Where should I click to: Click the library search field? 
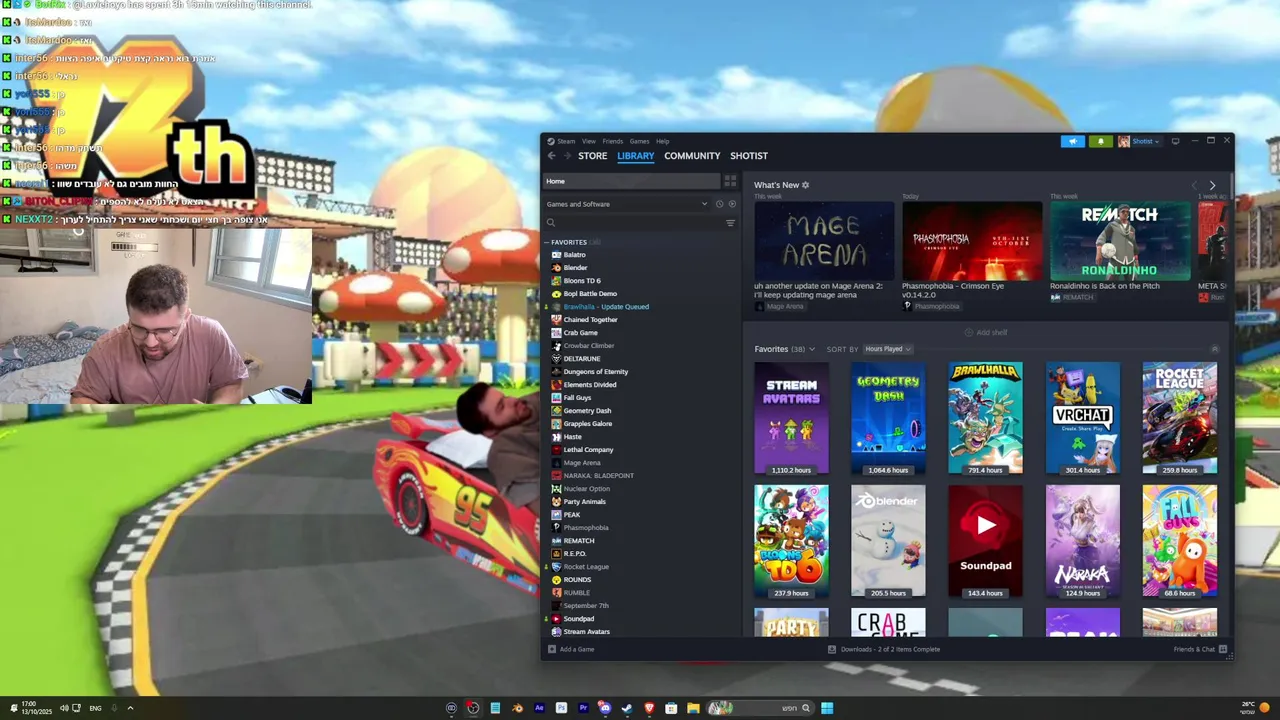click(632, 223)
